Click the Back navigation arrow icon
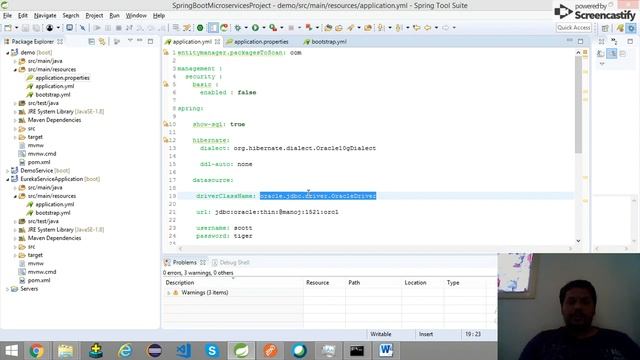 [x=428, y=28]
